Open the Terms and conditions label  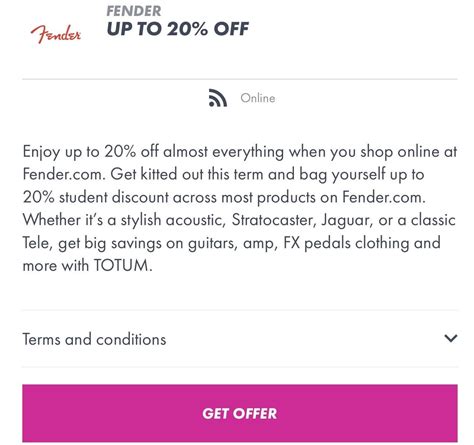point(94,339)
